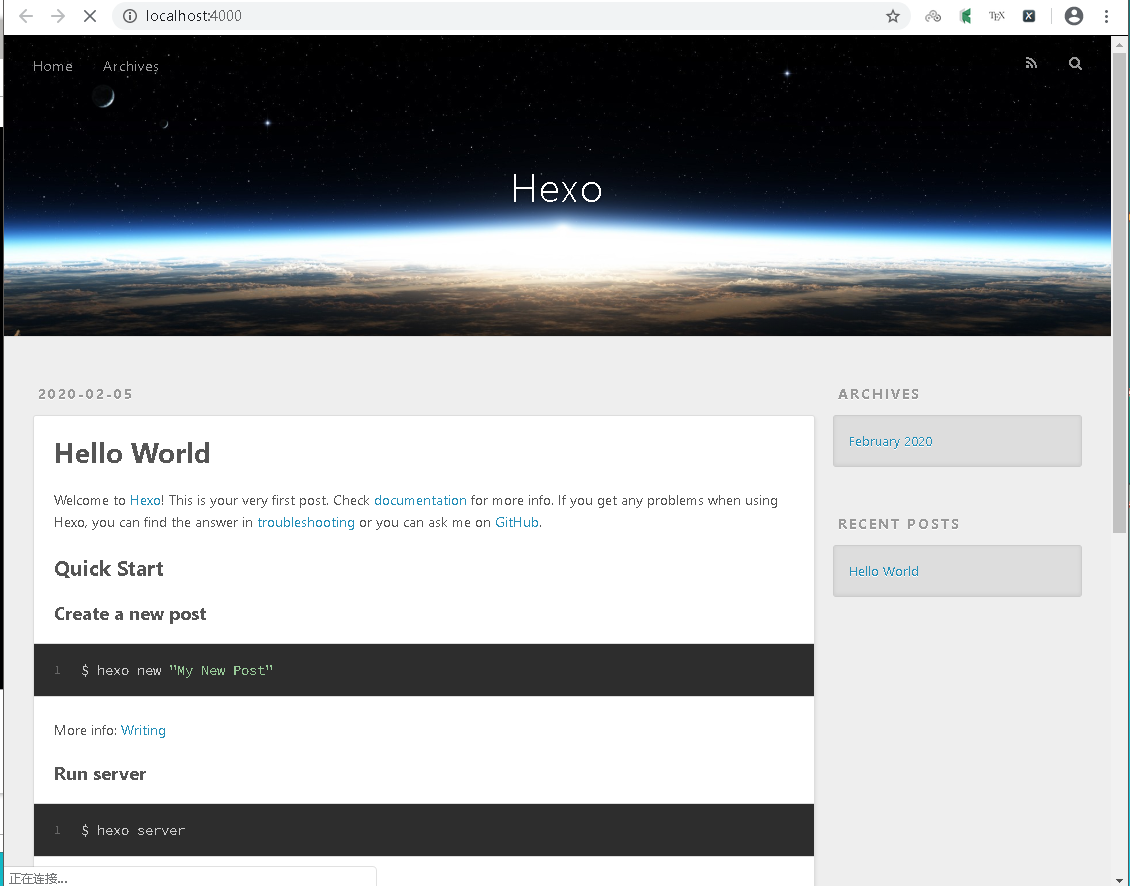Viewport: 1130px width, 886px height.
Task: Click the site info icon in address bar
Action: pos(130,16)
